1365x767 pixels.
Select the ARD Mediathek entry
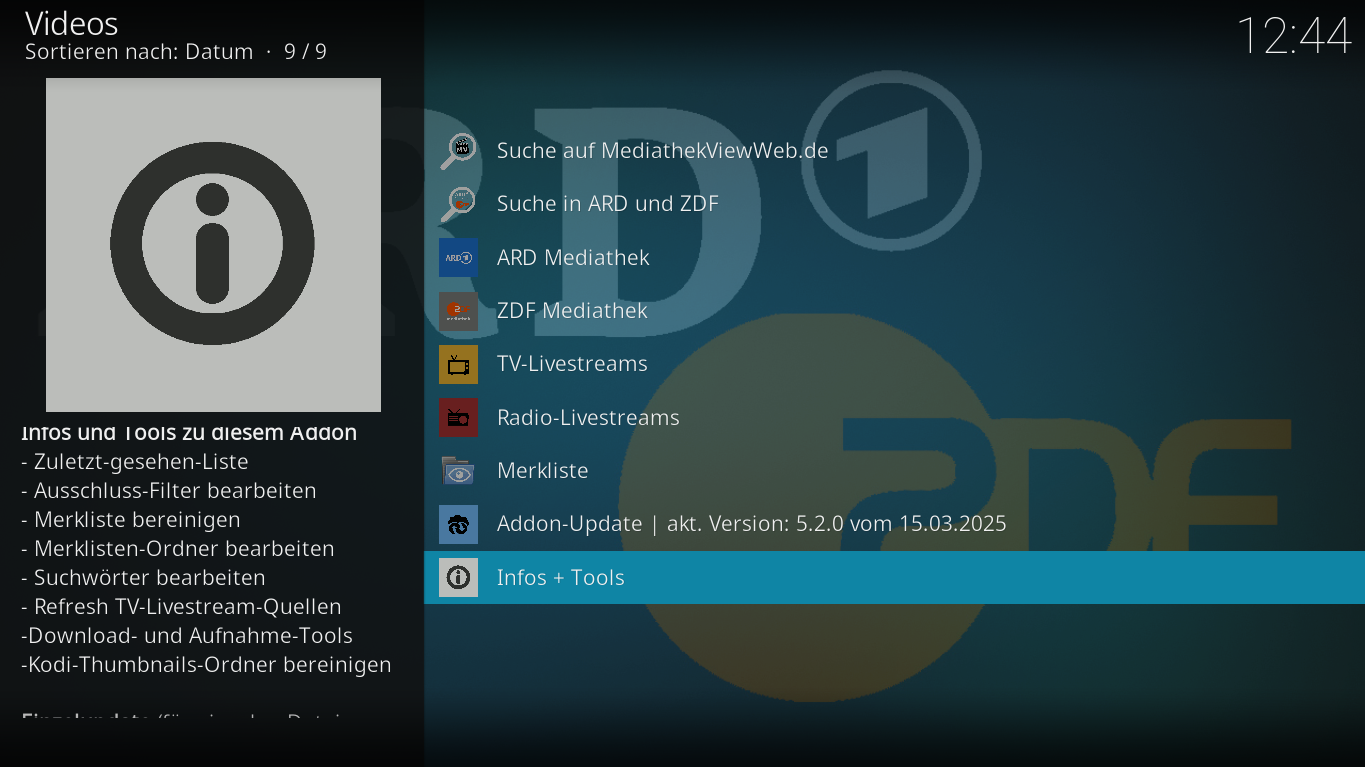point(894,257)
